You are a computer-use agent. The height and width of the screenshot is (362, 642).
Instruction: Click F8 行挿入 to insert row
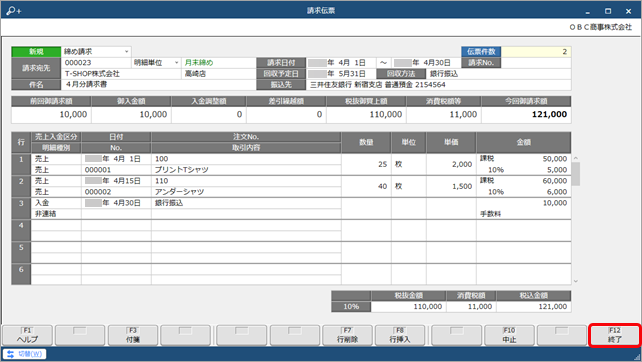coord(400,335)
